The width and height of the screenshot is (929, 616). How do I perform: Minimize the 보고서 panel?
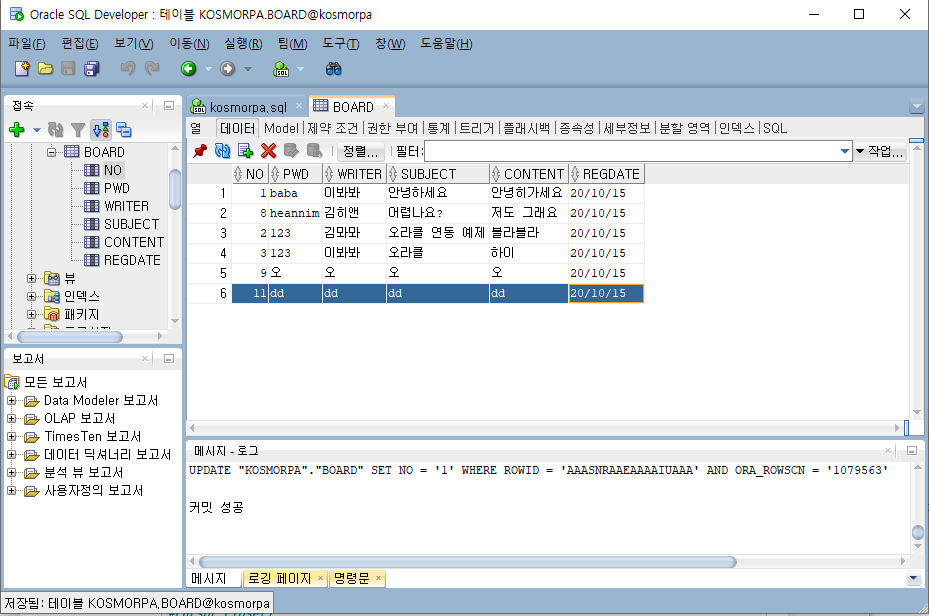[x=169, y=358]
